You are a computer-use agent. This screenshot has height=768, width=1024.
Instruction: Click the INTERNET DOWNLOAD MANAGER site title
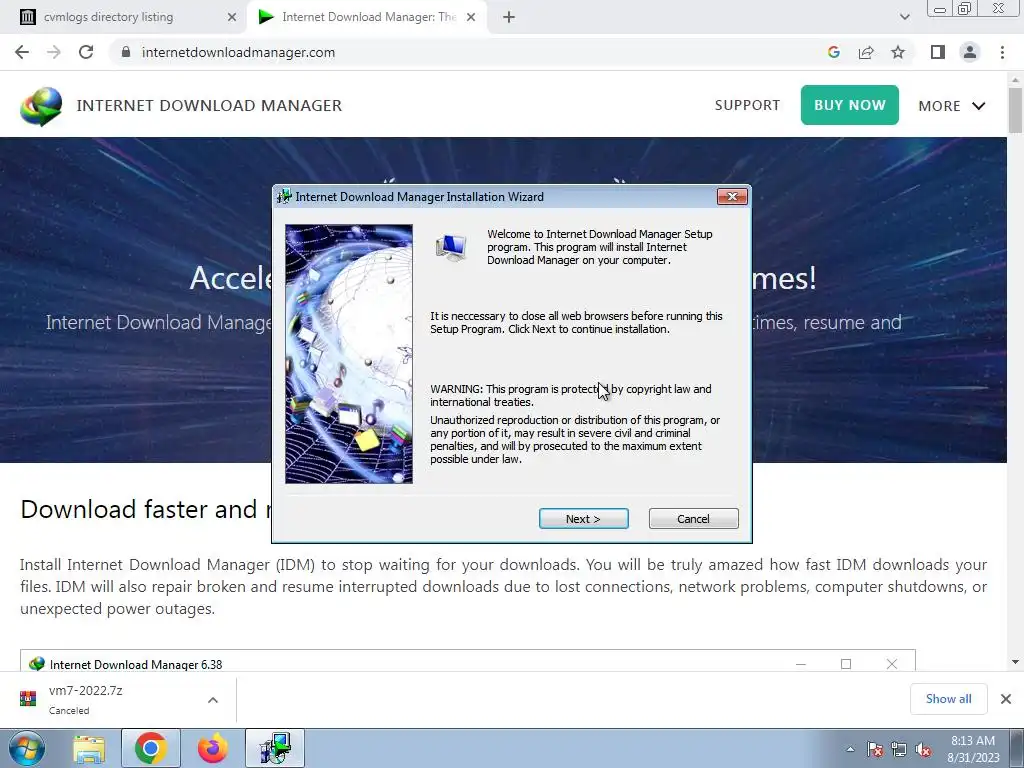[209, 105]
